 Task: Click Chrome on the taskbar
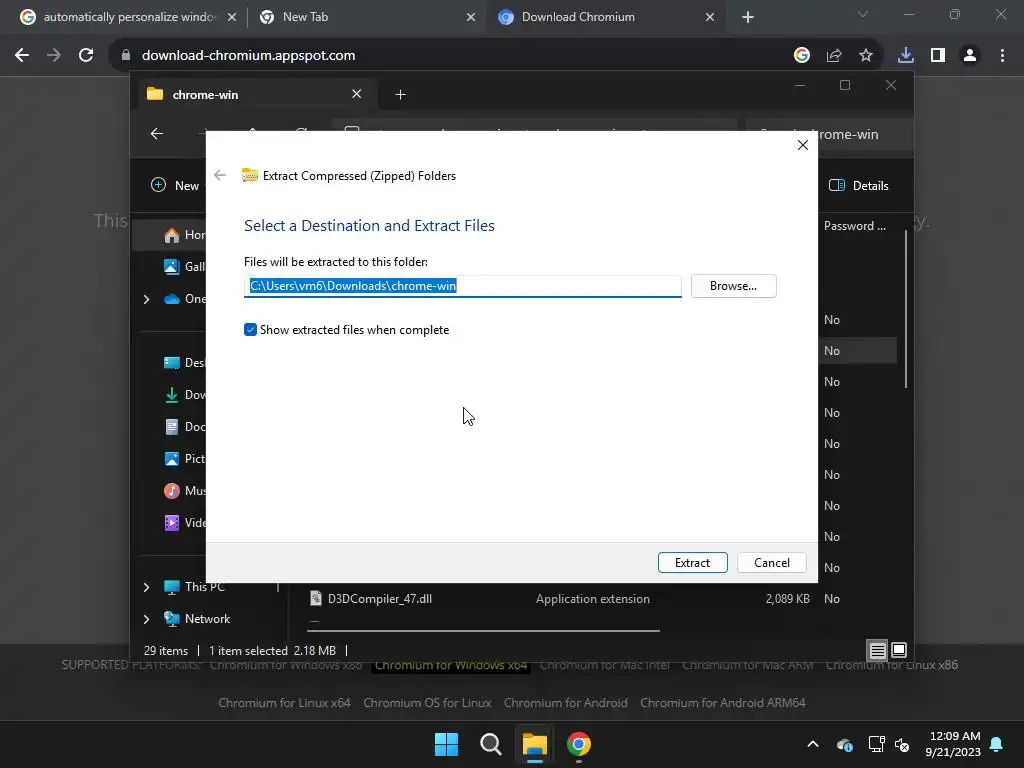pyautogui.click(x=579, y=744)
